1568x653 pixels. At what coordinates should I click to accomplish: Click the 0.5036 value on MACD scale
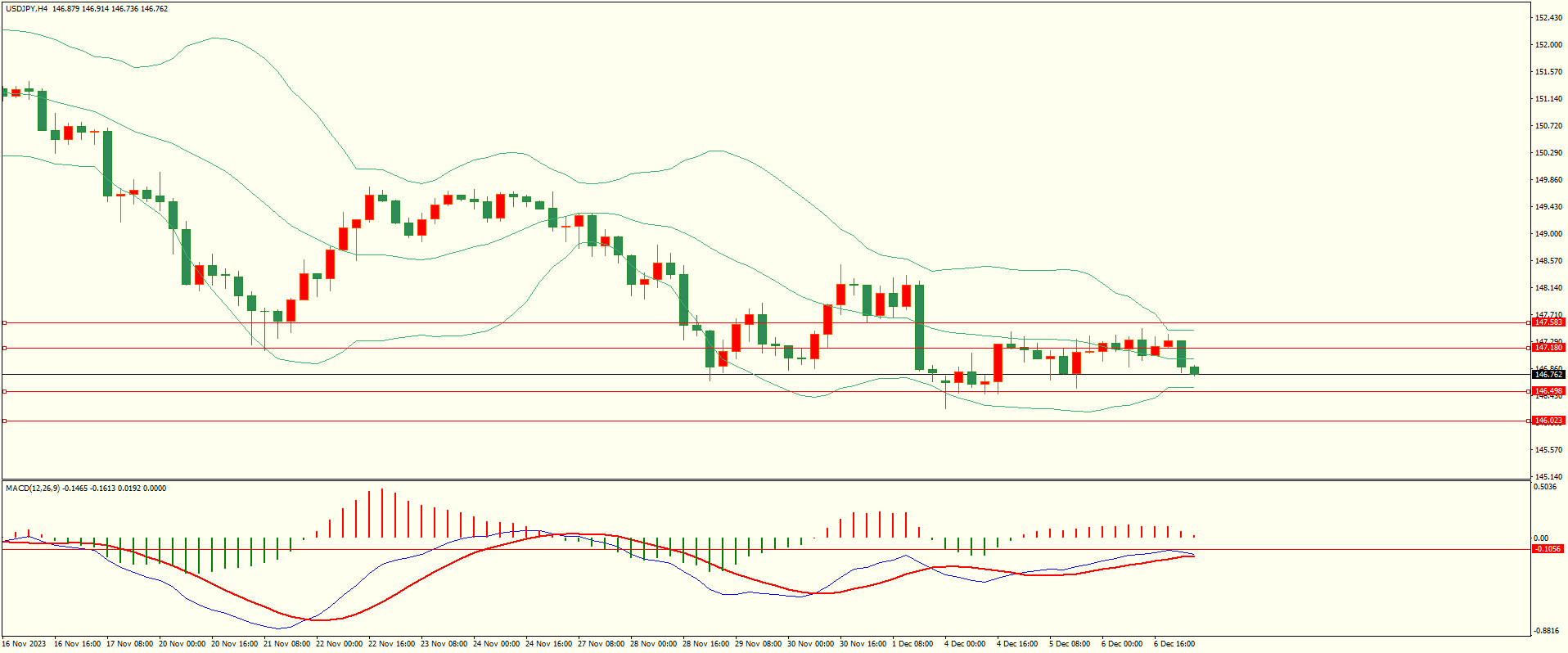tap(1545, 487)
